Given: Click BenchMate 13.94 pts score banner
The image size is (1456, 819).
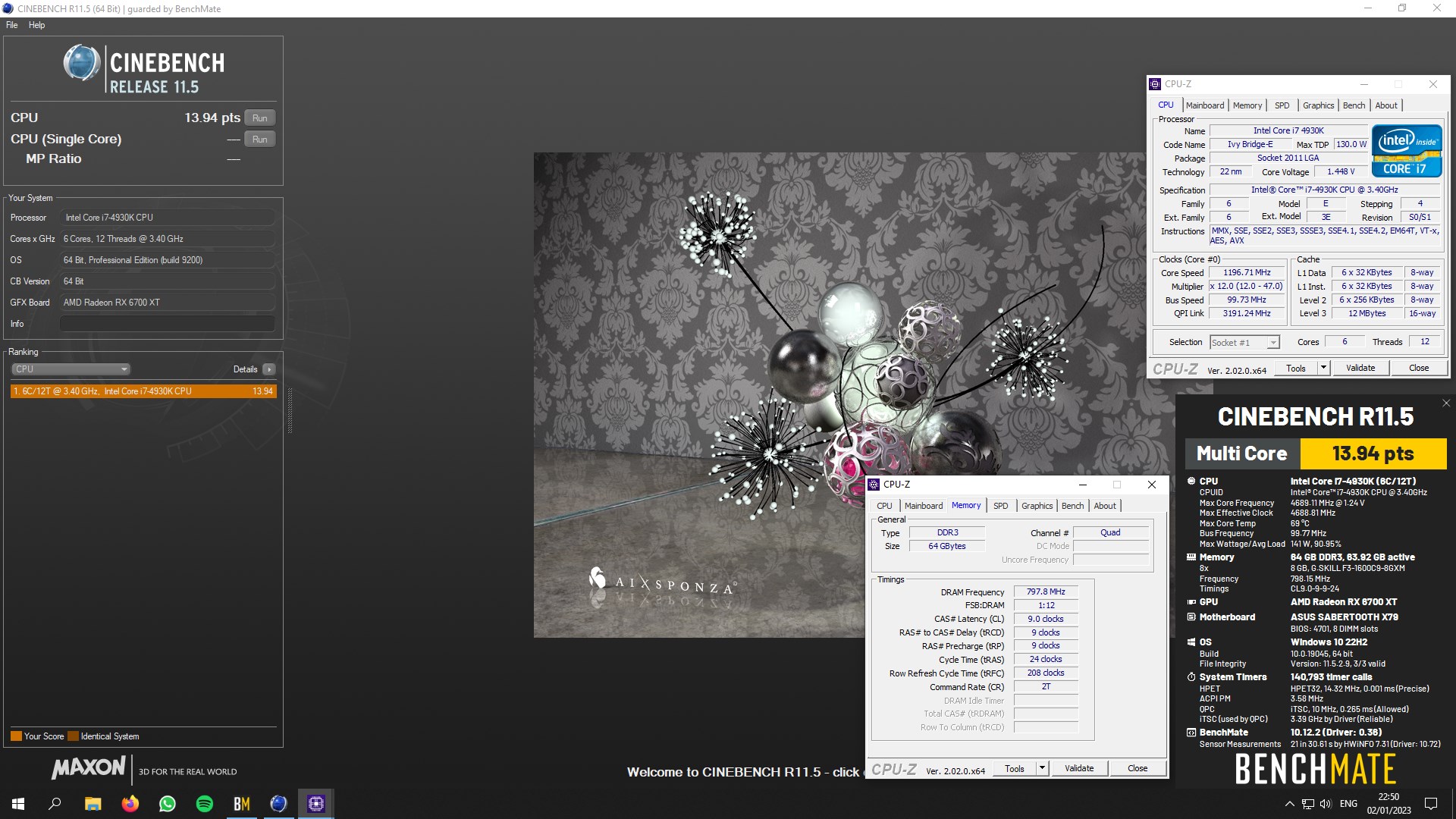Looking at the screenshot, I should click(x=1373, y=453).
